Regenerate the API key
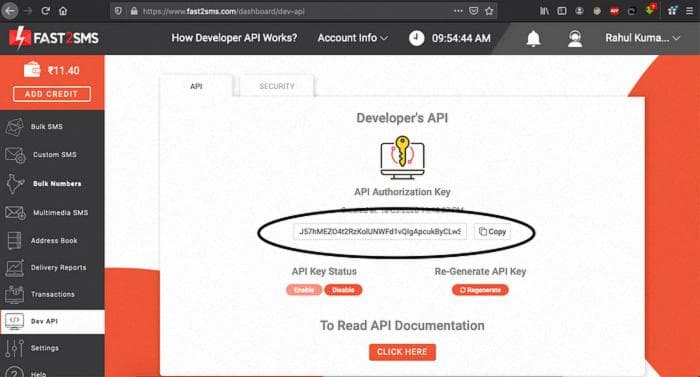Image resolution: width=700 pixels, height=377 pixels. (x=480, y=290)
